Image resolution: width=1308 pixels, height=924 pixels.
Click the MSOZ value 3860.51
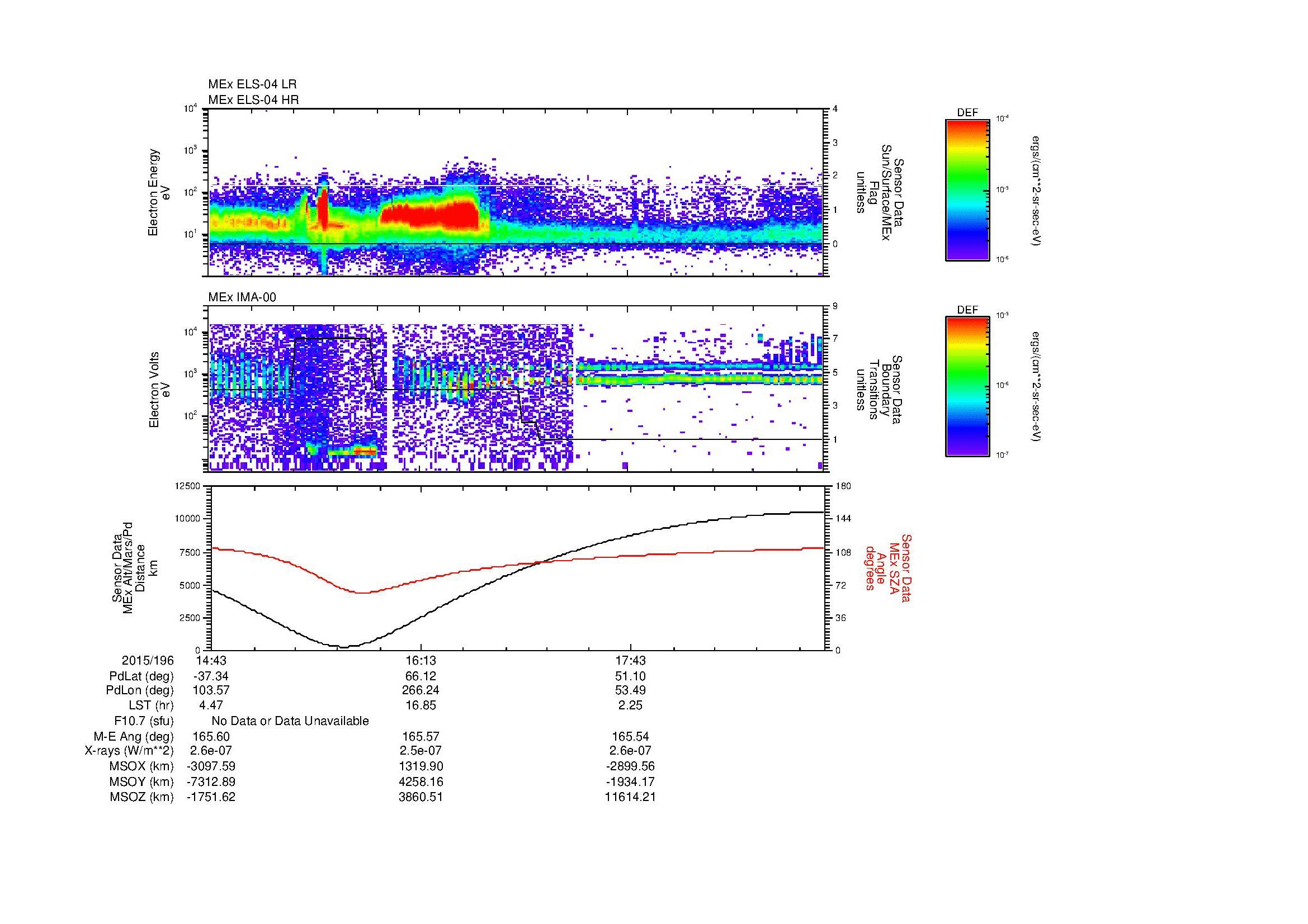coord(421,797)
